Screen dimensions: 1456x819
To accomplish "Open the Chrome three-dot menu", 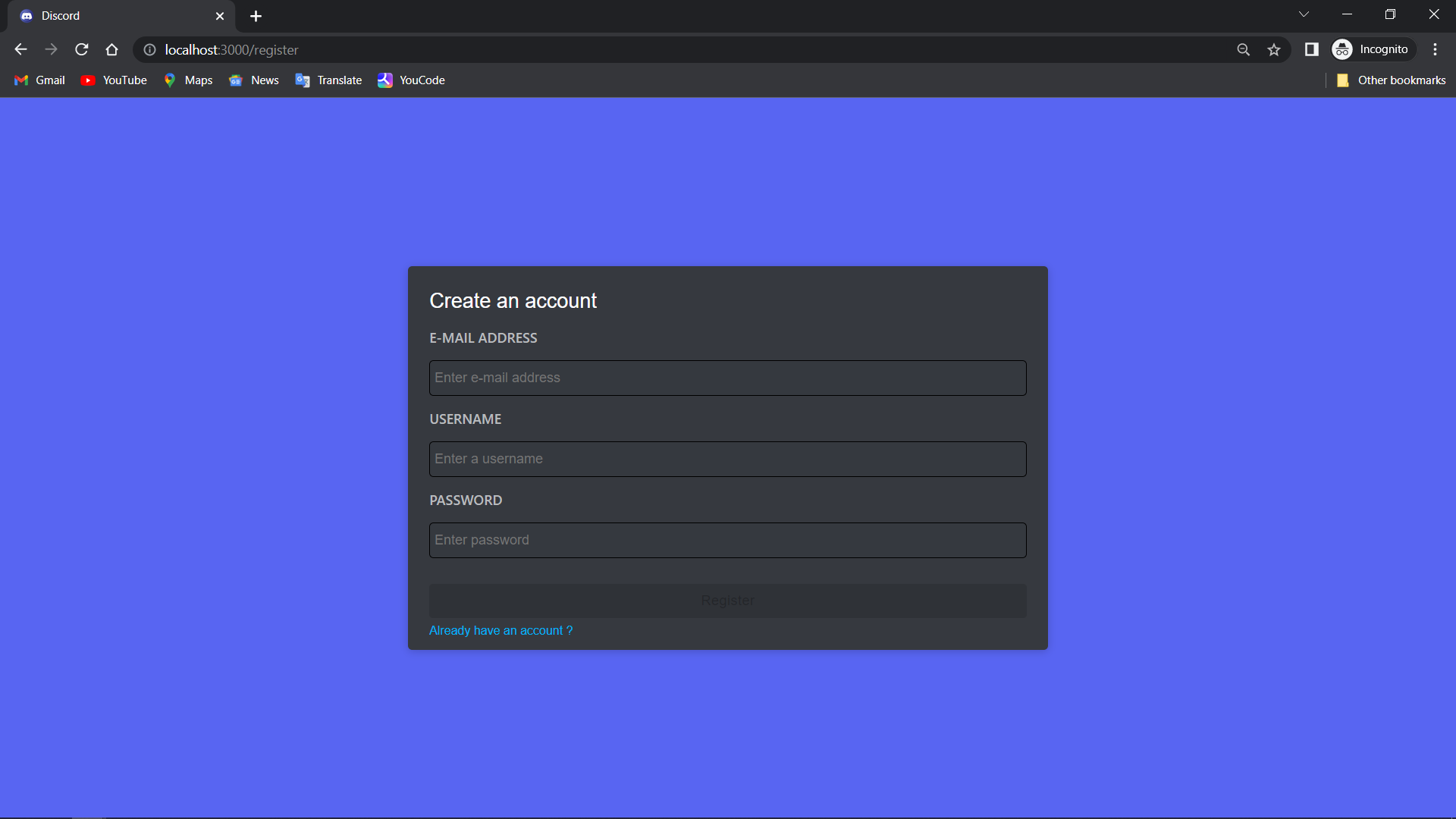I will (x=1435, y=49).
